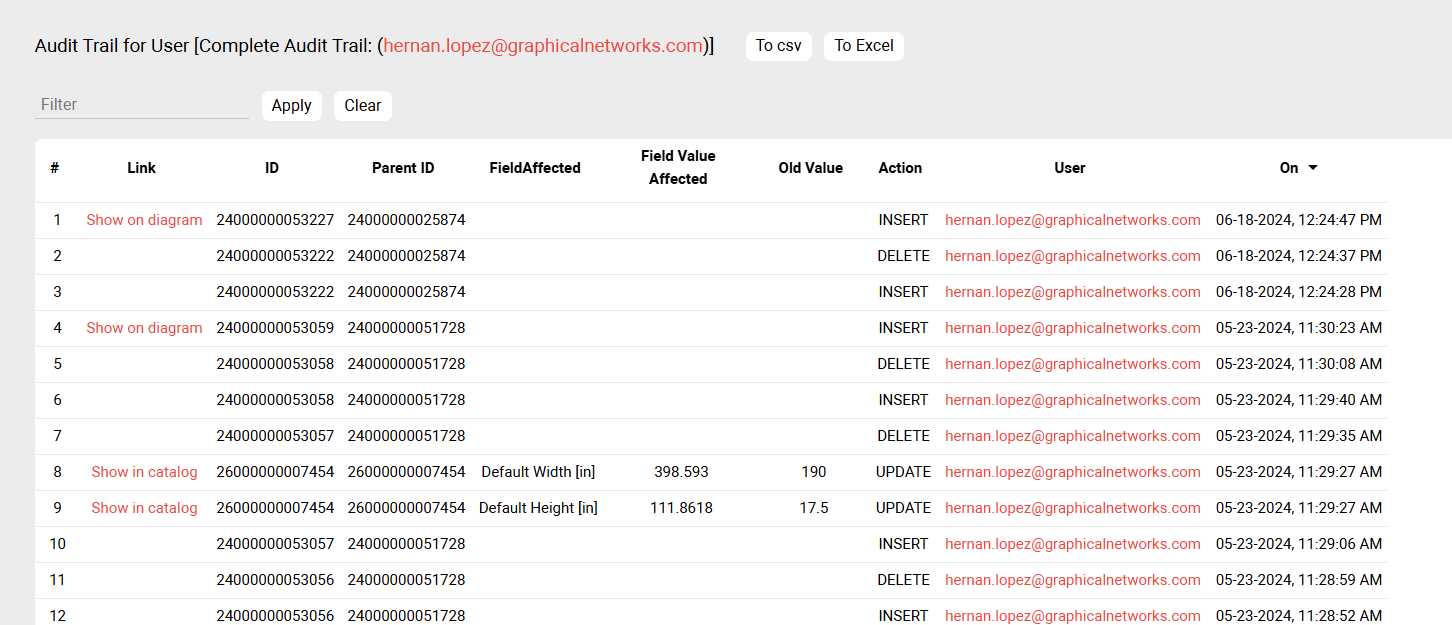Image resolution: width=1452 pixels, height=625 pixels.
Task: Sort table by the On column header
Action: (x=1288, y=168)
